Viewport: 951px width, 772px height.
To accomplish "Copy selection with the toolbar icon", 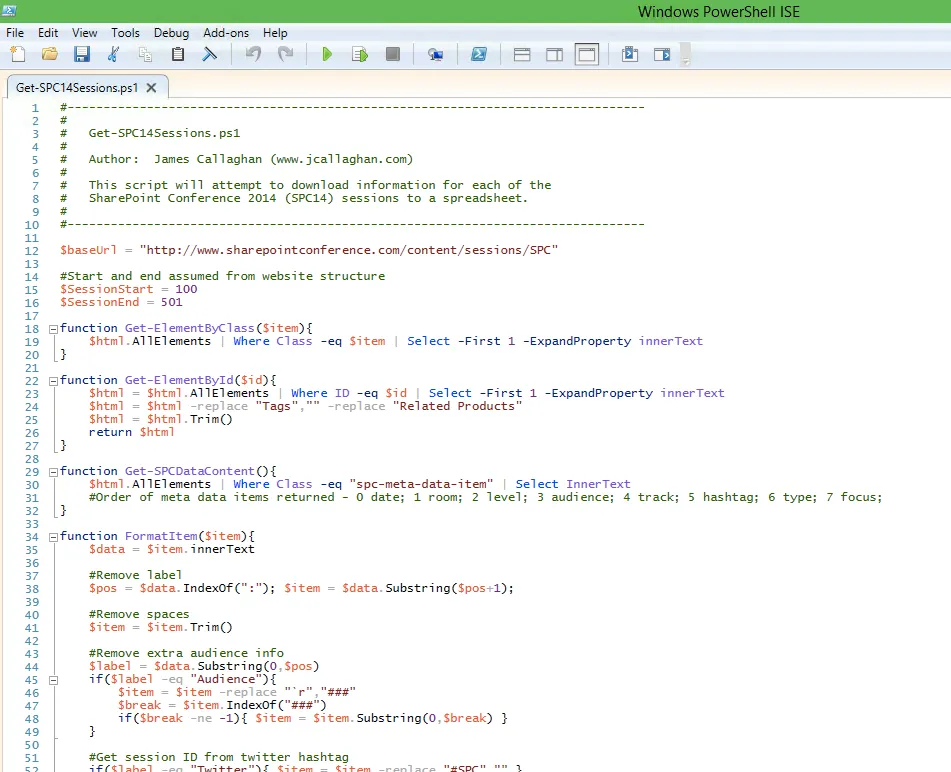I will pyautogui.click(x=145, y=54).
